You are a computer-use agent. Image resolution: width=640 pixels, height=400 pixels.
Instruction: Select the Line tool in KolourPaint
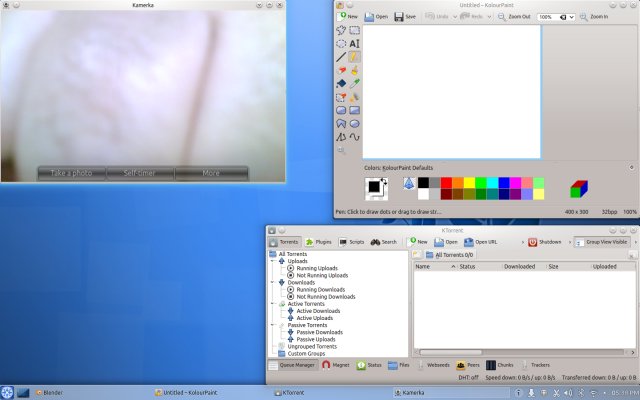click(x=341, y=57)
